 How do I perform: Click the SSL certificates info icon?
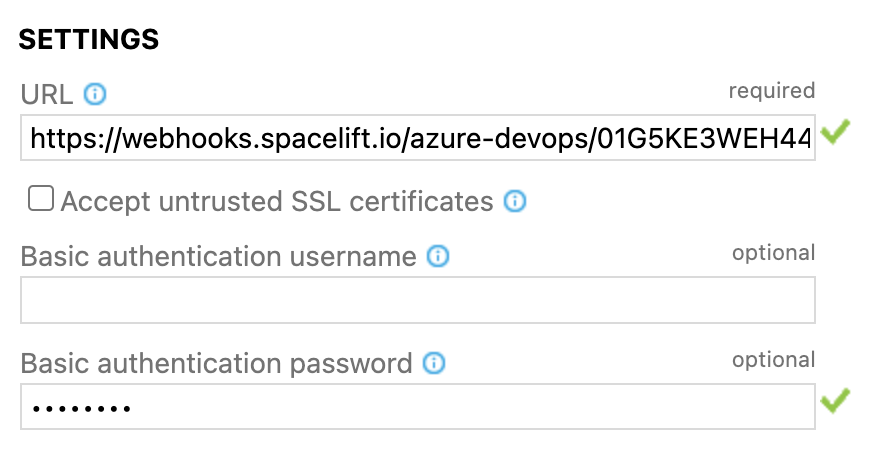515,202
